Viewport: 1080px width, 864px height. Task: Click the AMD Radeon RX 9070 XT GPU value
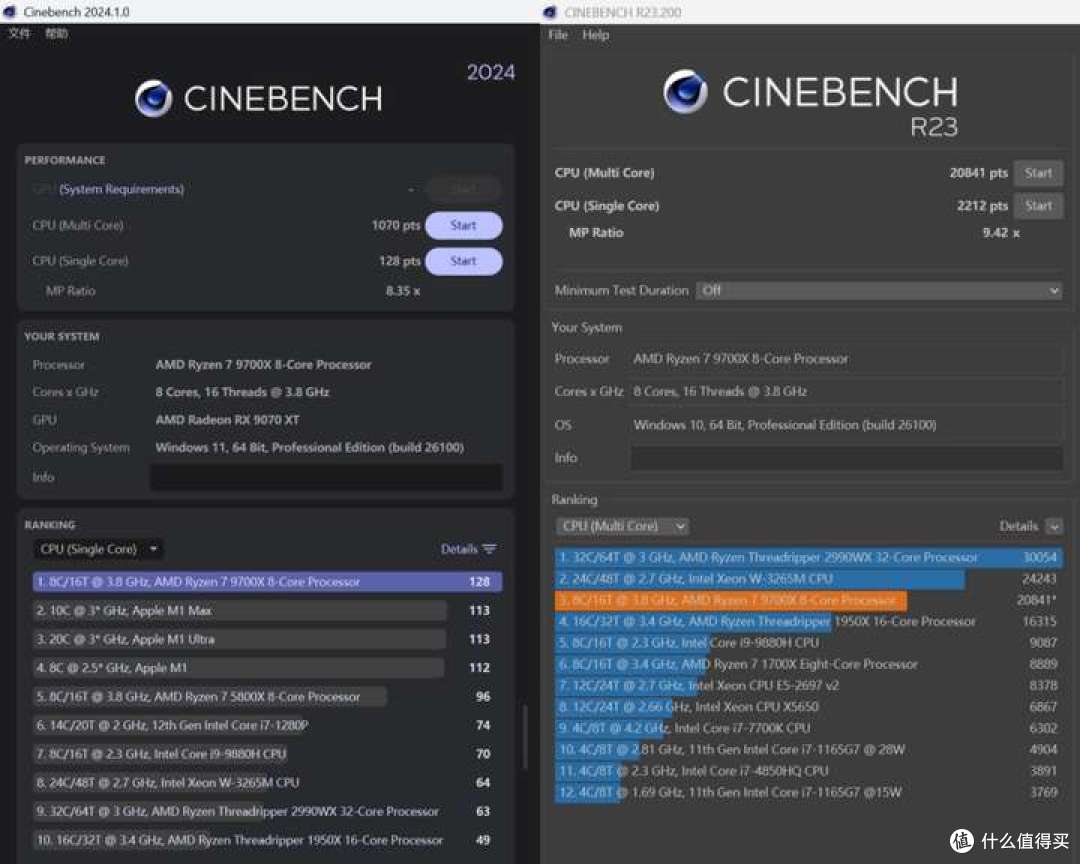(227, 420)
